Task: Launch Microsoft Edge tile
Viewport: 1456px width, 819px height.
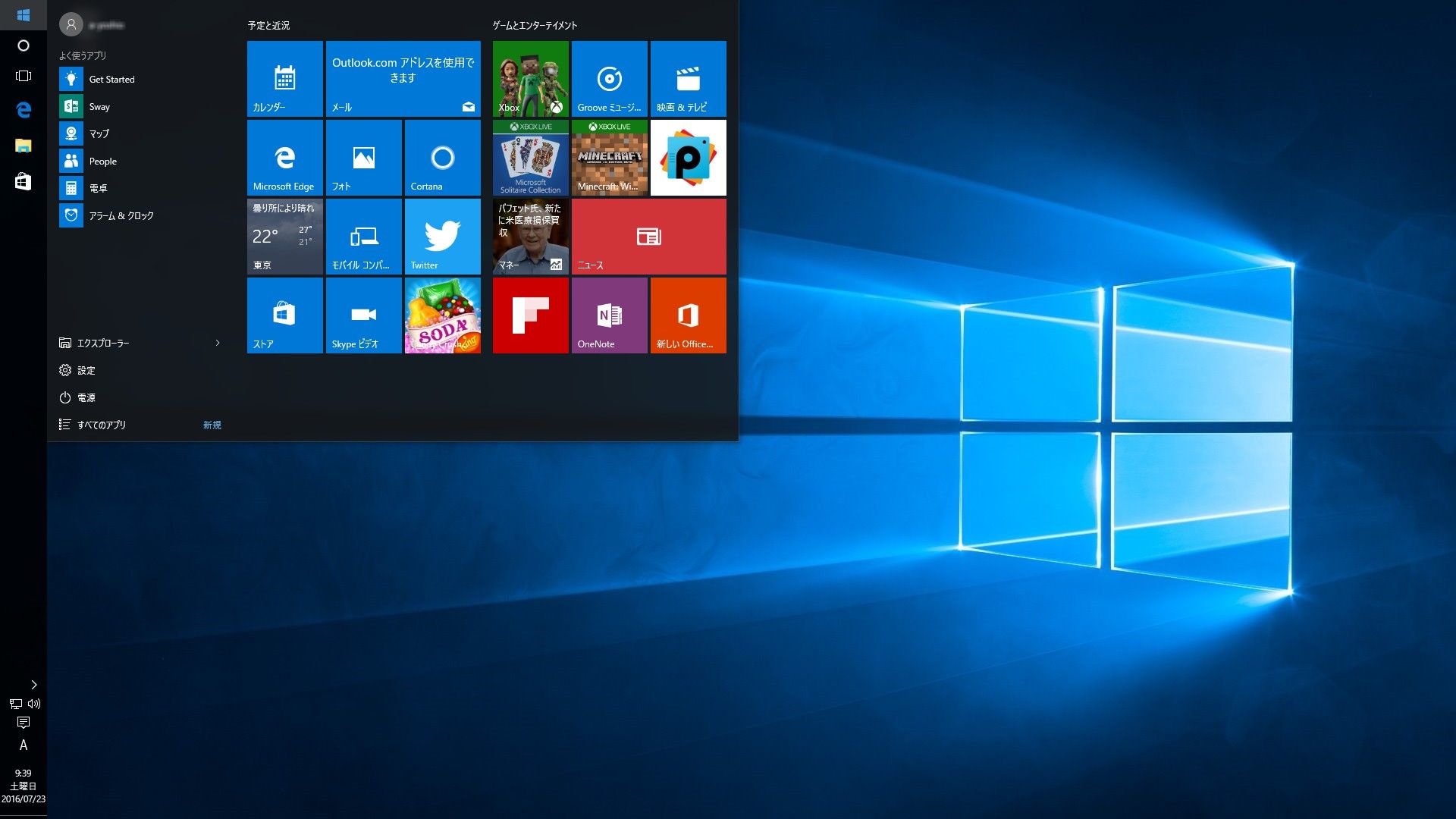Action: (284, 157)
